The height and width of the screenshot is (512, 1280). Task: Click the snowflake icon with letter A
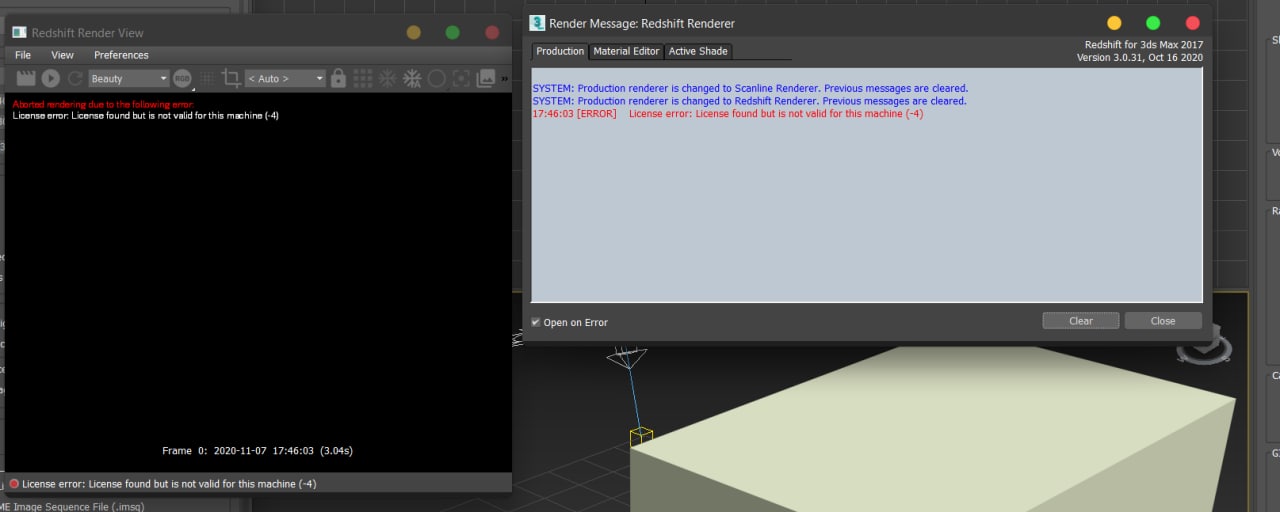[412, 78]
